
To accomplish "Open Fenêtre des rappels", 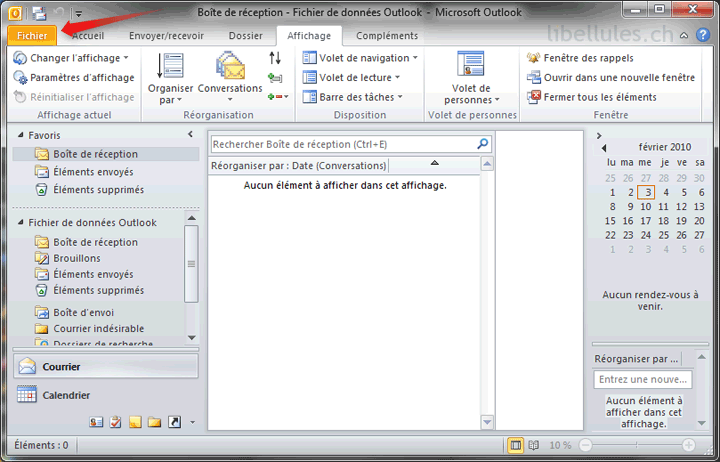I will click(x=580, y=58).
